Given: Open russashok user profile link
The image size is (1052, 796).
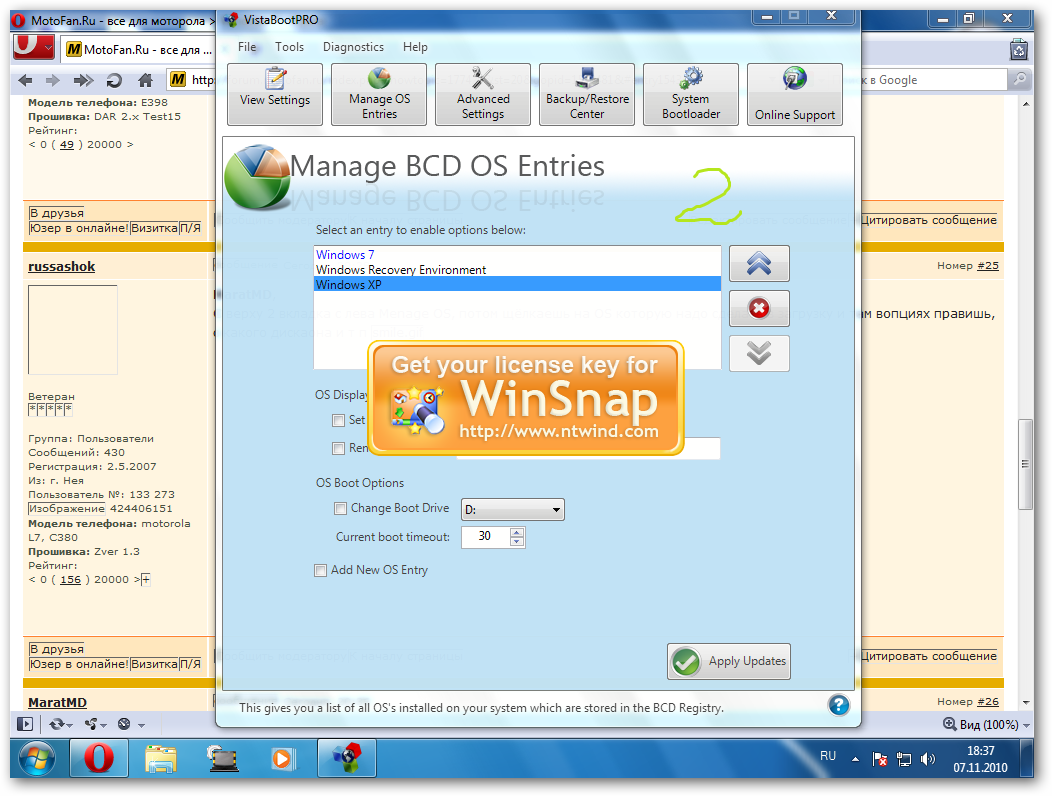Looking at the screenshot, I should point(62,266).
